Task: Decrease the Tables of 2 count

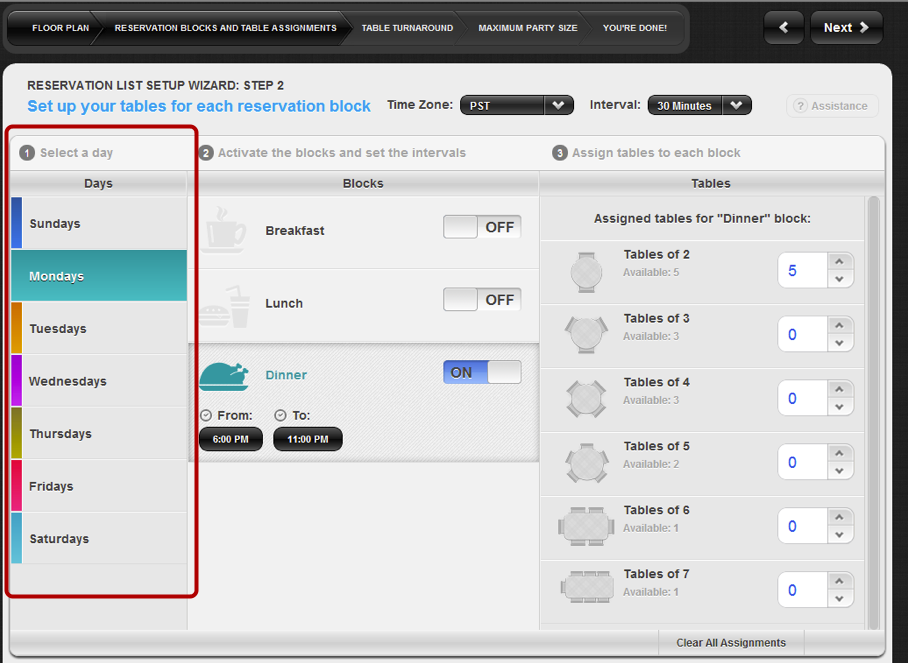Action: (839, 279)
